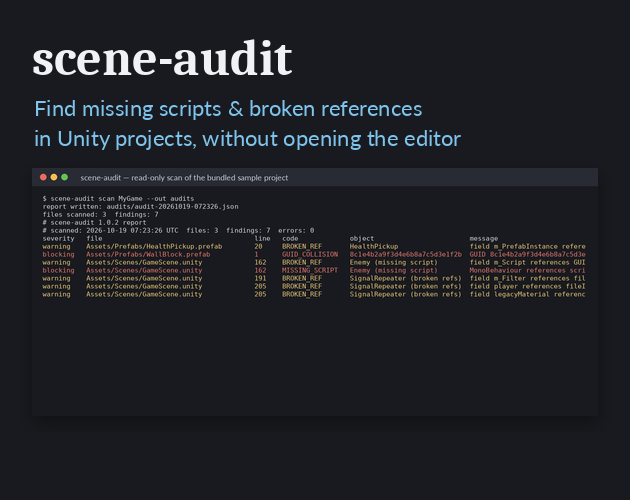Click the GUID message on WallBlock row

(x=528, y=254)
